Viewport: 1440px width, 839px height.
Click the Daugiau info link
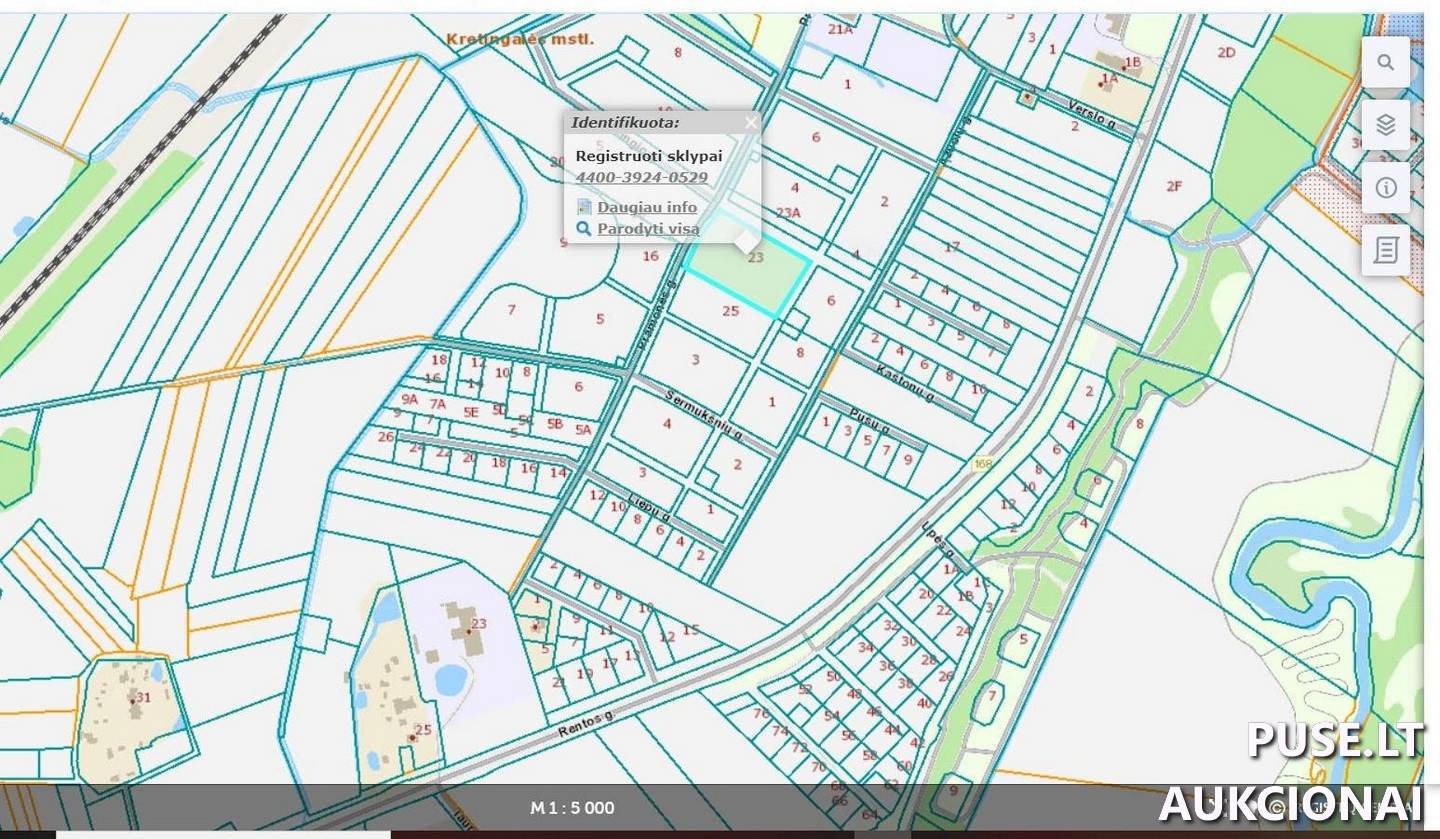point(647,207)
